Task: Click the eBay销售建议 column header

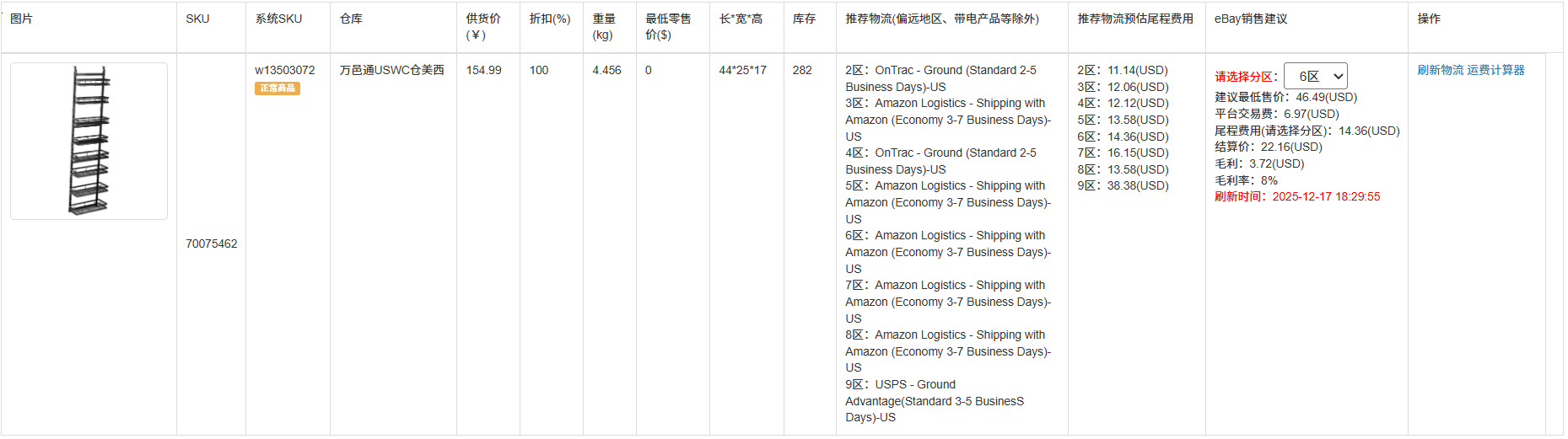Action: [1251, 19]
